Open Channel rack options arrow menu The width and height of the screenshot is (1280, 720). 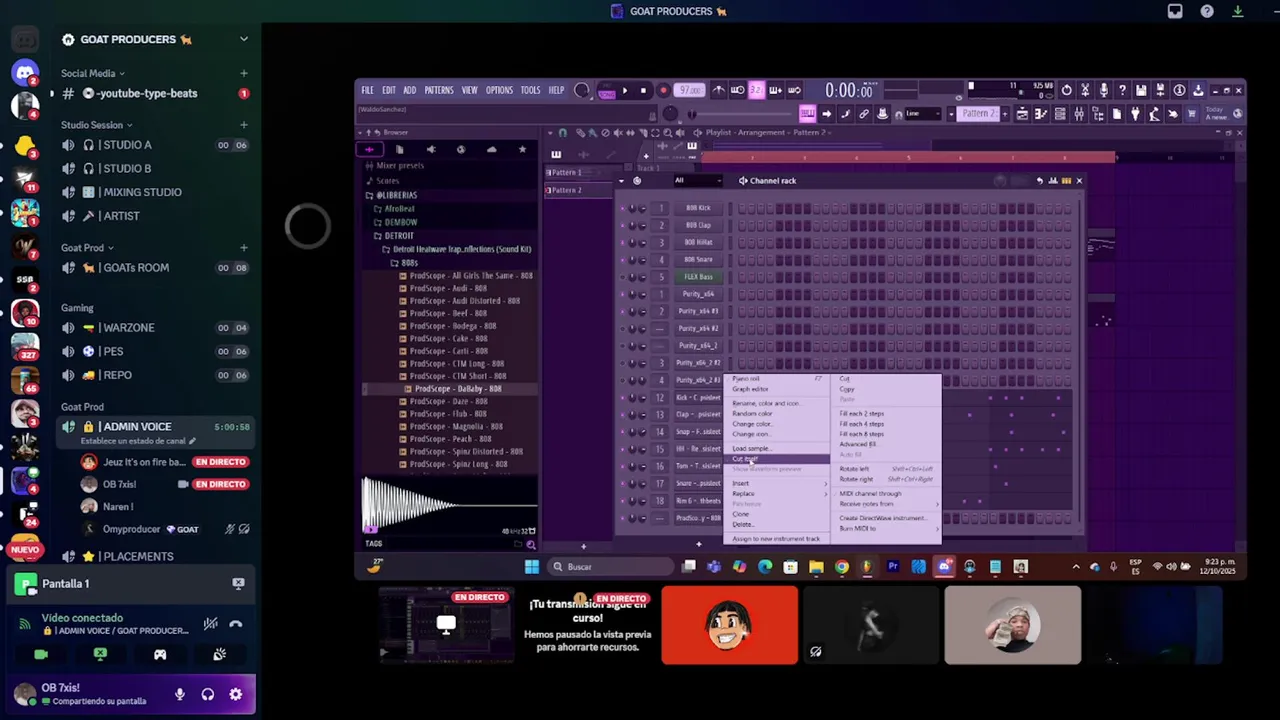click(622, 181)
